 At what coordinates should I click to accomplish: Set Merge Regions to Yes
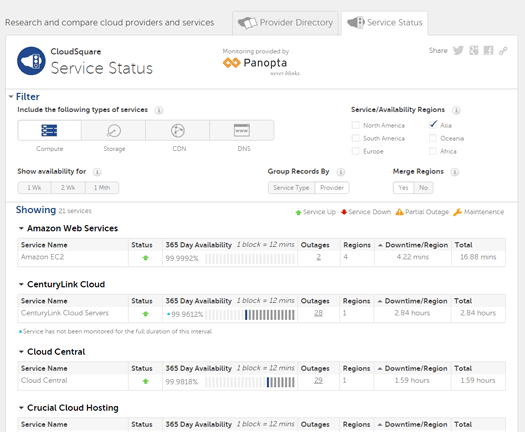click(403, 188)
